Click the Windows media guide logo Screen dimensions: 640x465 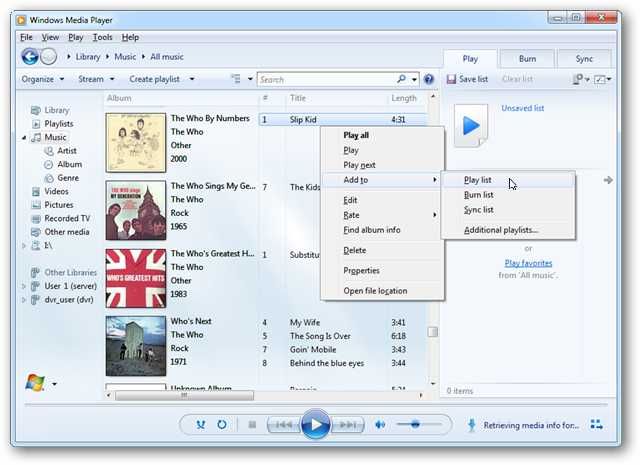point(35,383)
